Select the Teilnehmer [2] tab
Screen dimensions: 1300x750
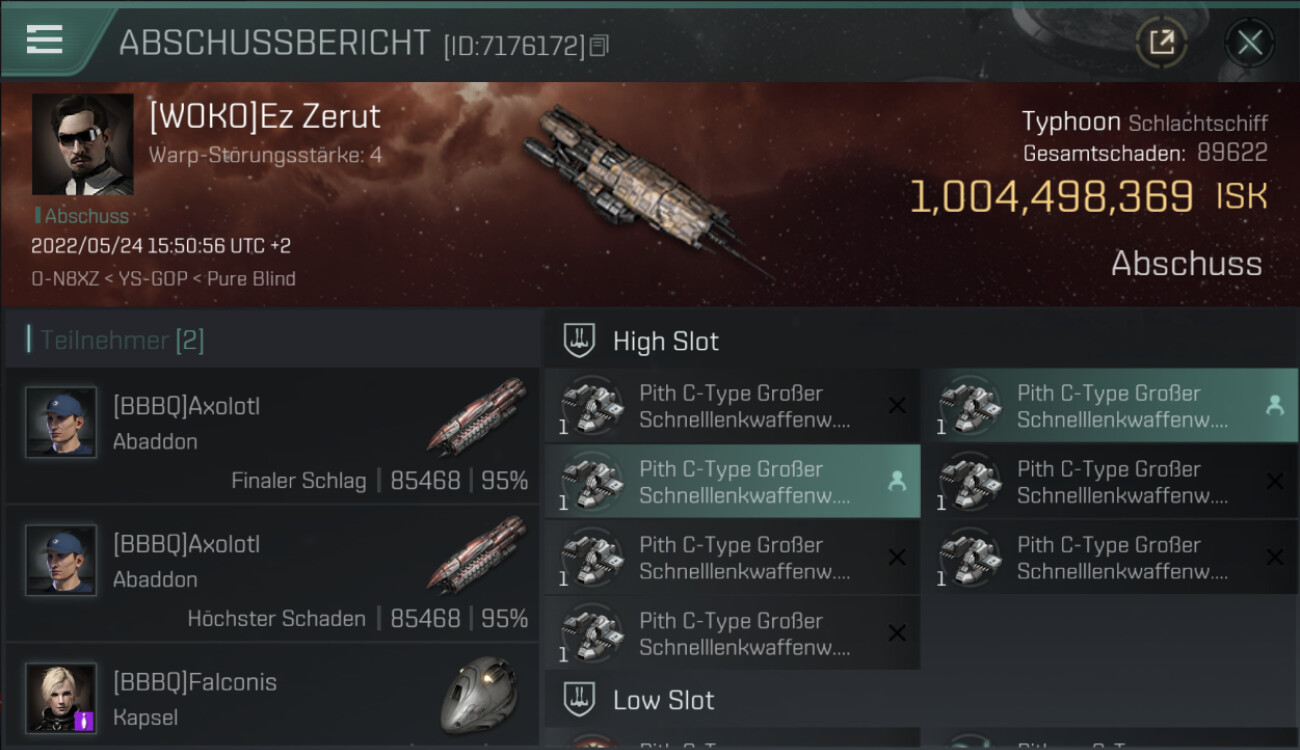tap(122, 340)
